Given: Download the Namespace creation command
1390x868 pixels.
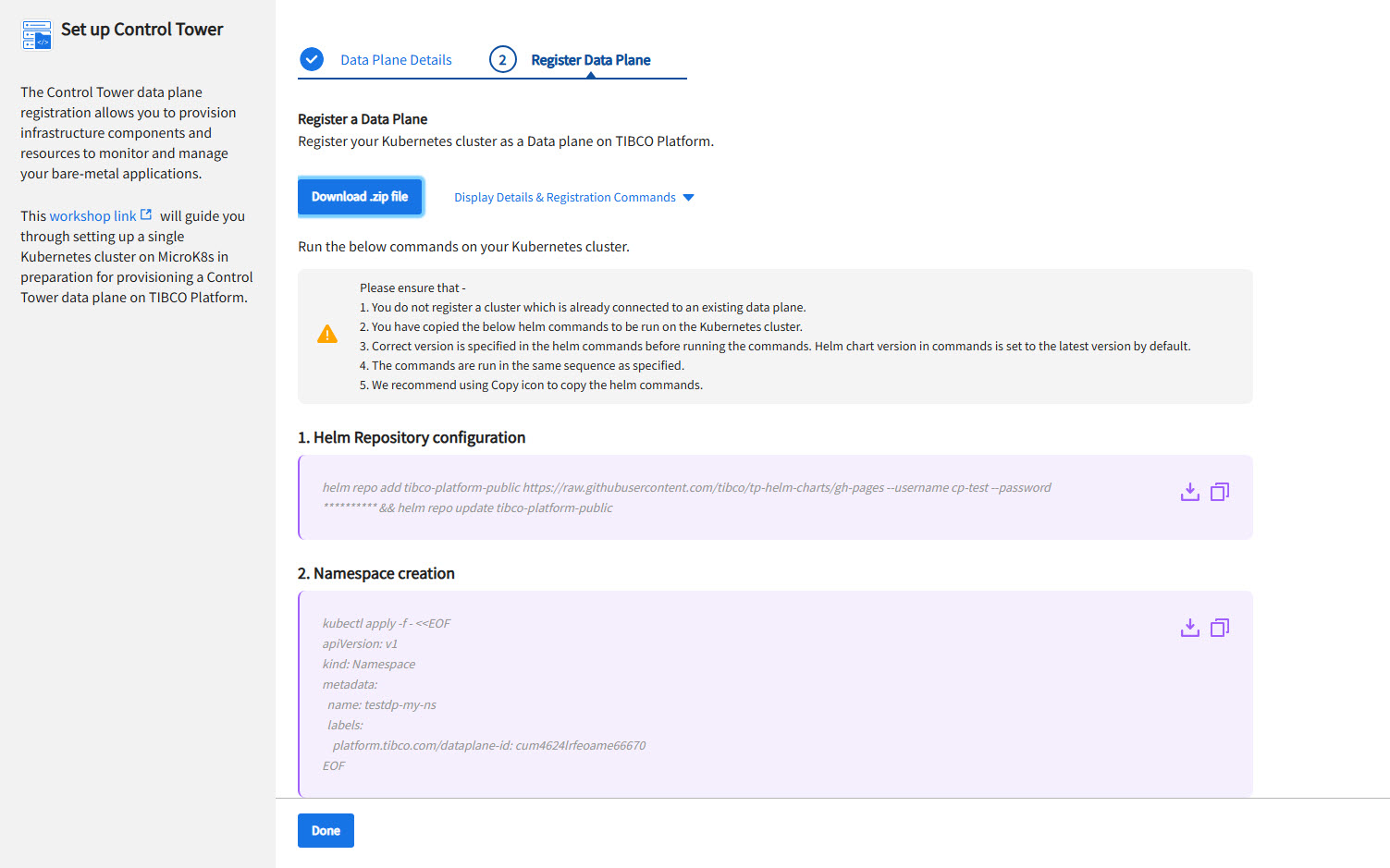Looking at the screenshot, I should click(x=1190, y=628).
